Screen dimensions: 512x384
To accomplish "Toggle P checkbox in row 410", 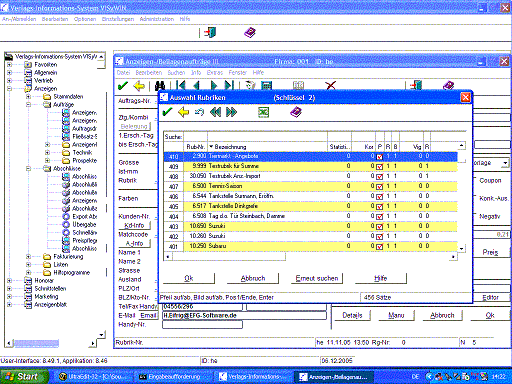I will point(380,157).
